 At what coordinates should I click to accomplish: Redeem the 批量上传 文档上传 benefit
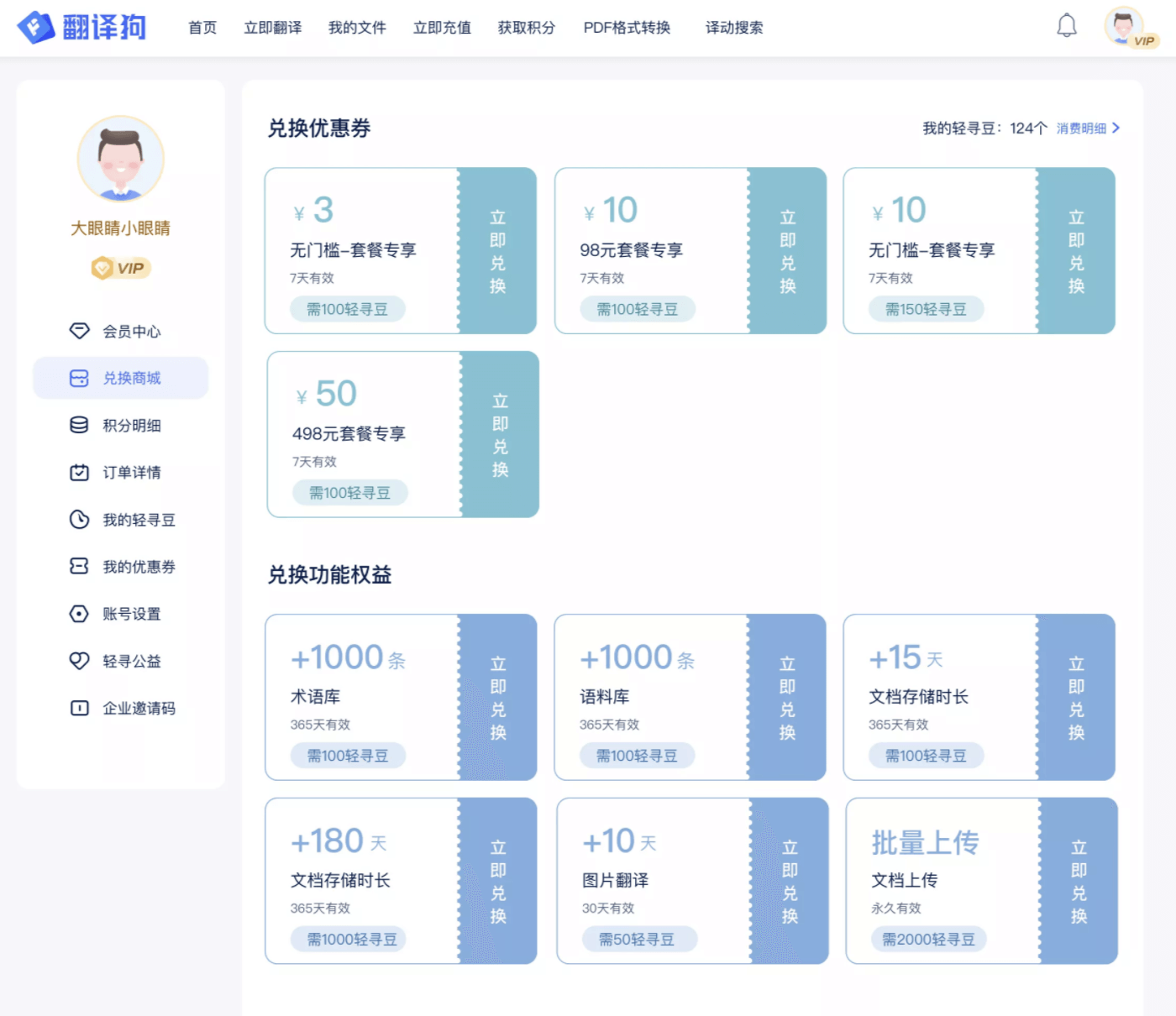pyautogui.click(x=1079, y=881)
